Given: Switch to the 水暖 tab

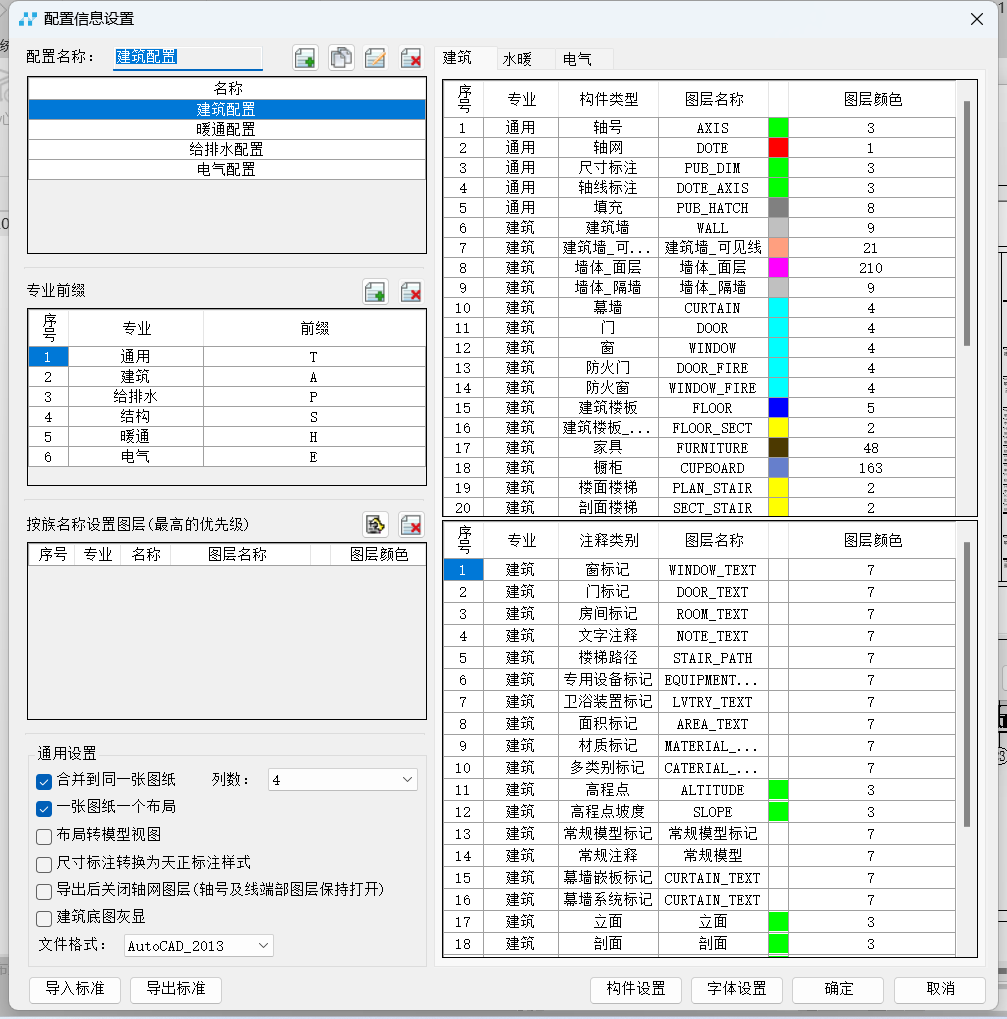Looking at the screenshot, I should pos(517,59).
